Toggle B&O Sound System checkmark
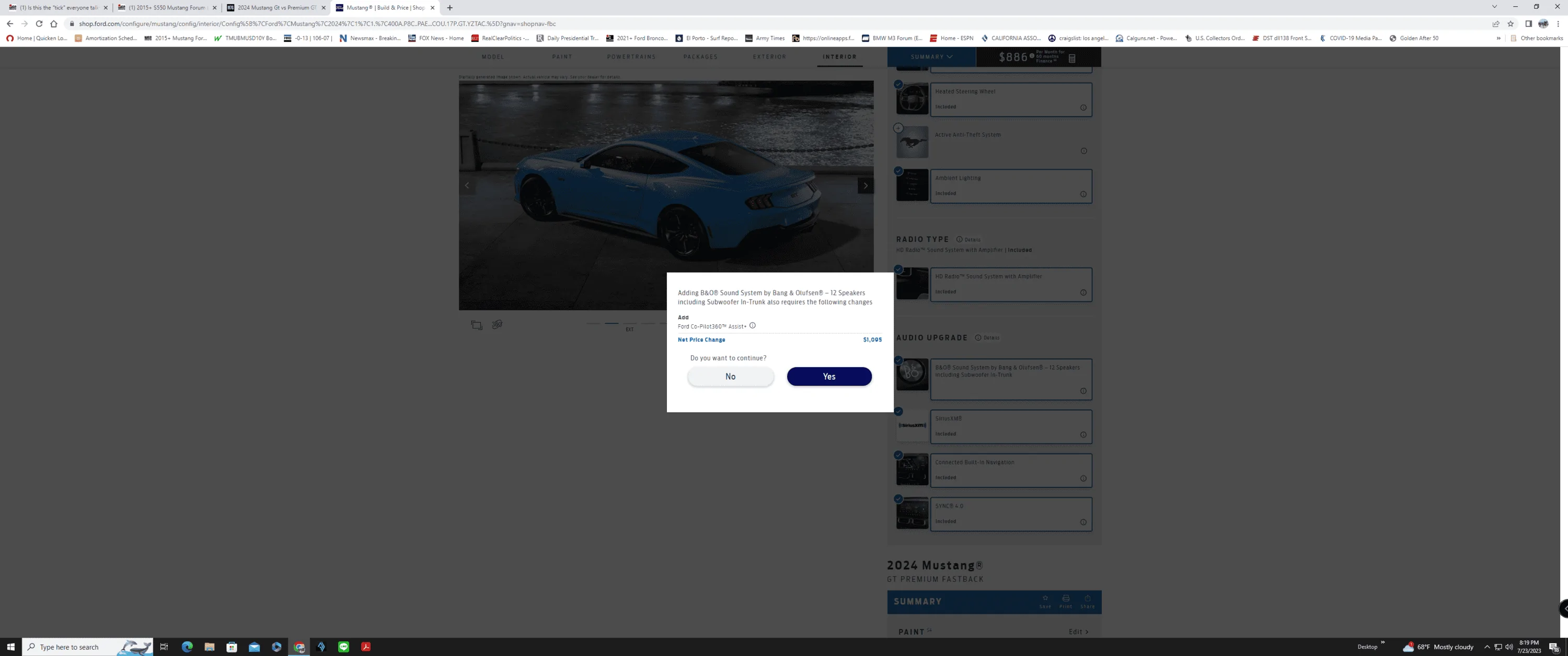 [898, 360]
